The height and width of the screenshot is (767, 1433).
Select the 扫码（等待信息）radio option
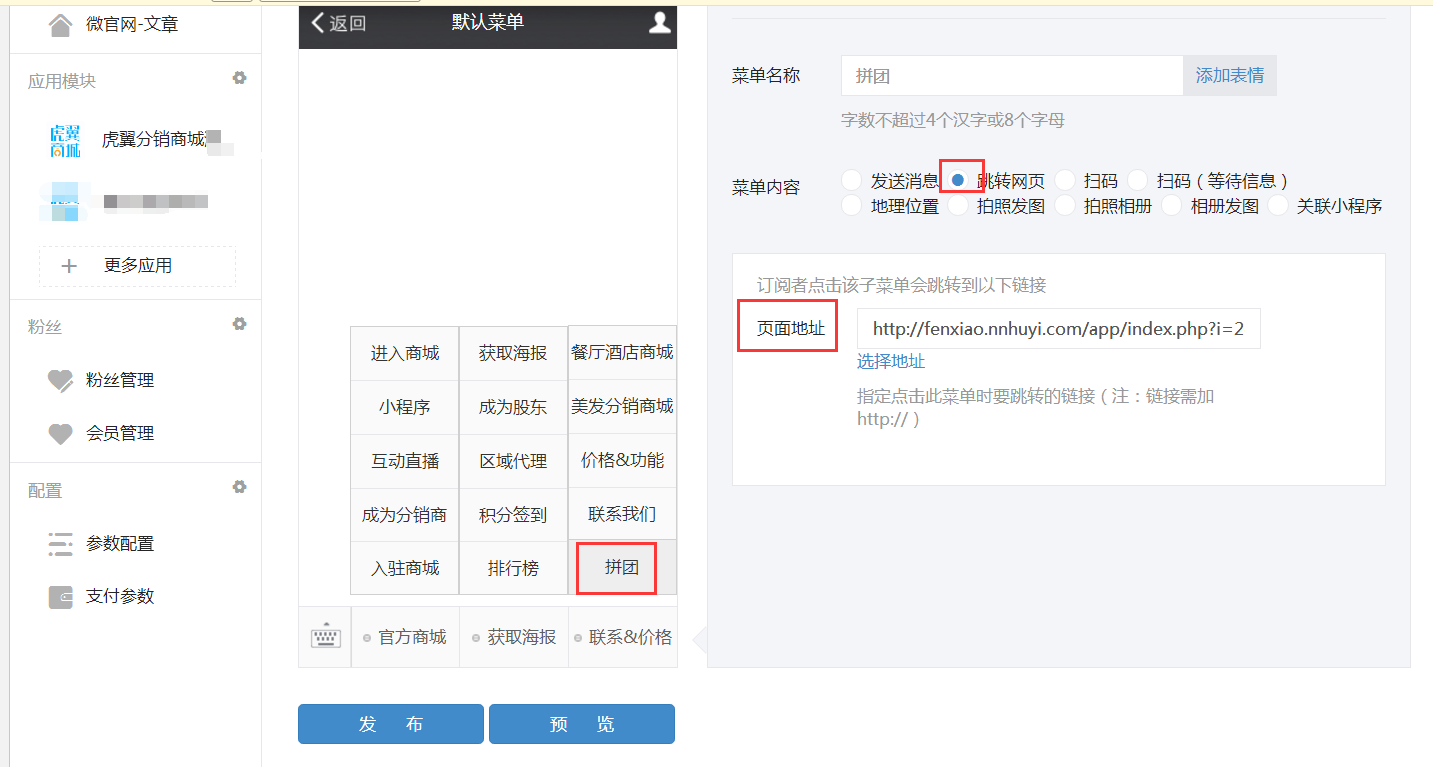click(x=1137, y=180)
